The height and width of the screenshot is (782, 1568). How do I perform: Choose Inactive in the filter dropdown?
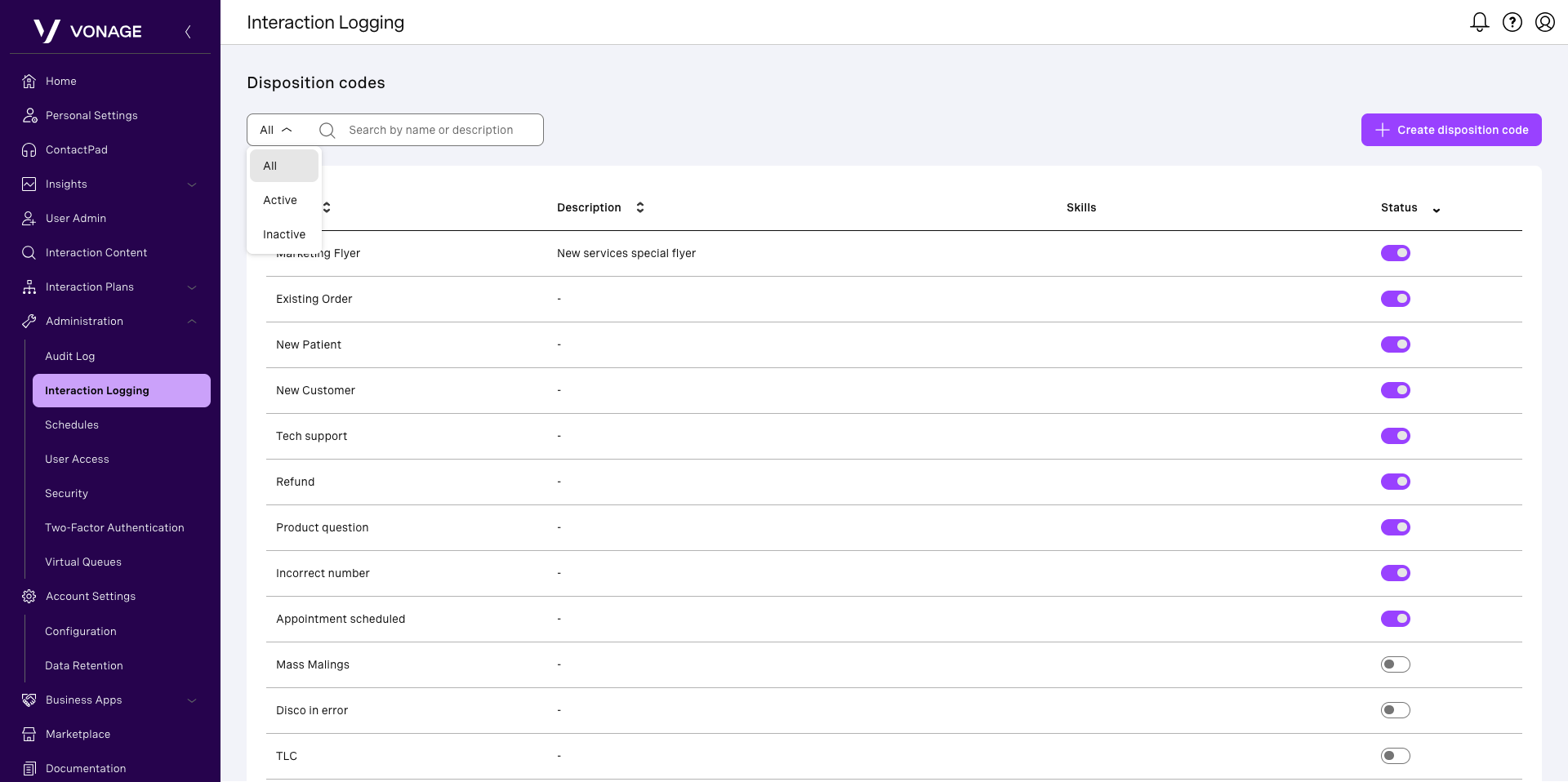pos(284,234)
